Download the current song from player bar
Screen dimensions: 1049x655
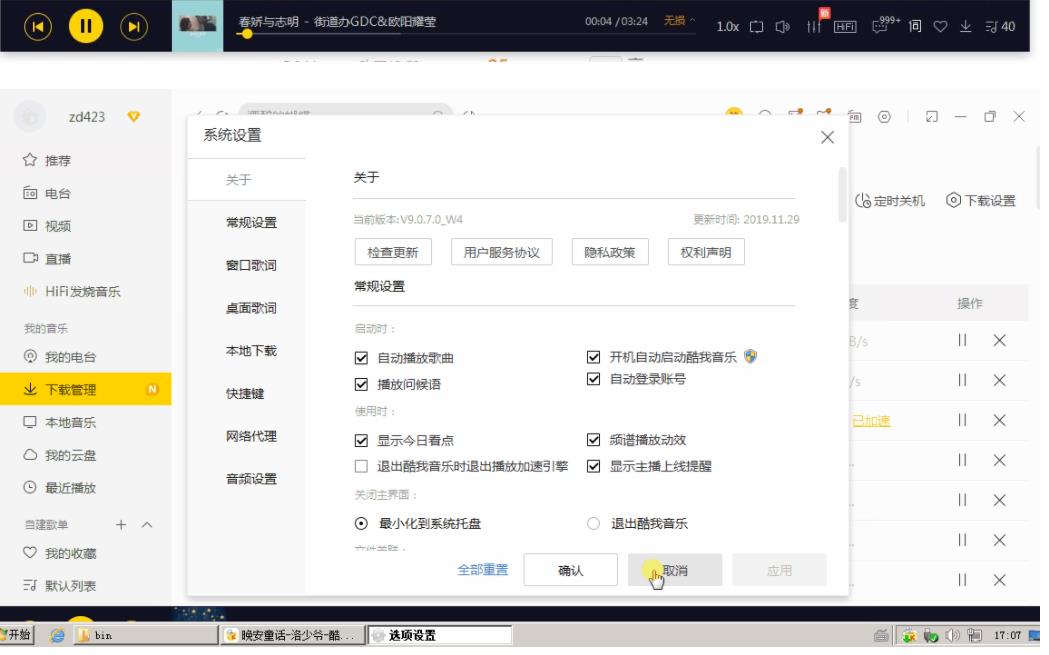point(967,25)
